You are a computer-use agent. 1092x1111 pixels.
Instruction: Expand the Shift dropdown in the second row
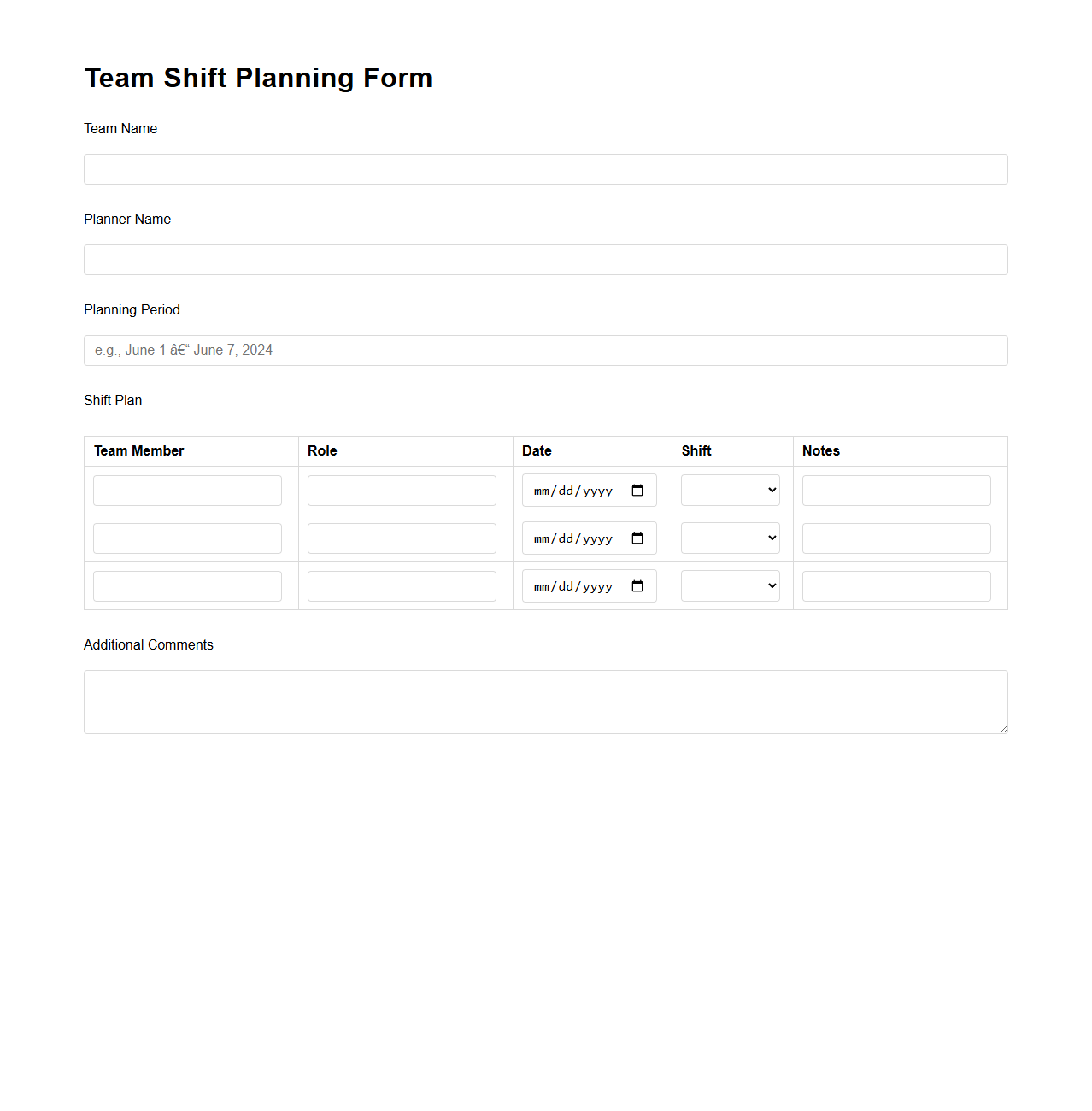(730, 538)
